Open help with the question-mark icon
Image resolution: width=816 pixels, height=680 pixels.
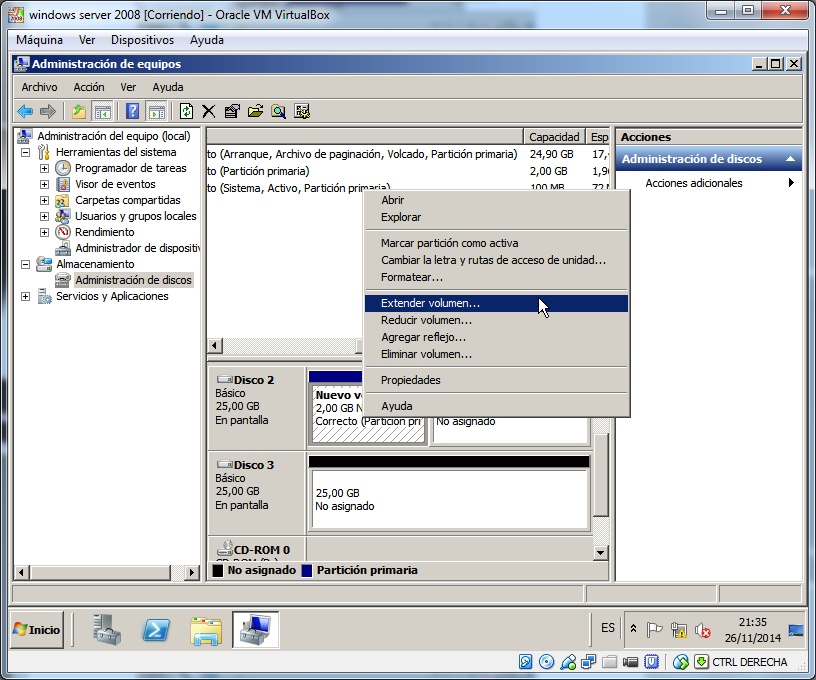pos(133,111)
